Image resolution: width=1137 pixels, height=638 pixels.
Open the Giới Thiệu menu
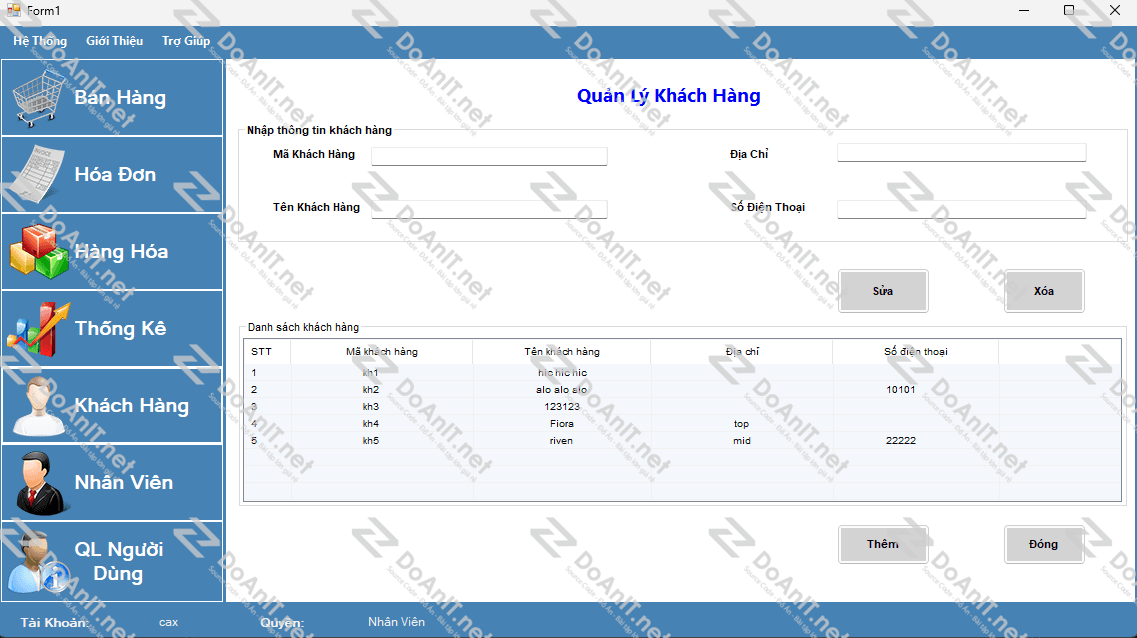[115, 41]
